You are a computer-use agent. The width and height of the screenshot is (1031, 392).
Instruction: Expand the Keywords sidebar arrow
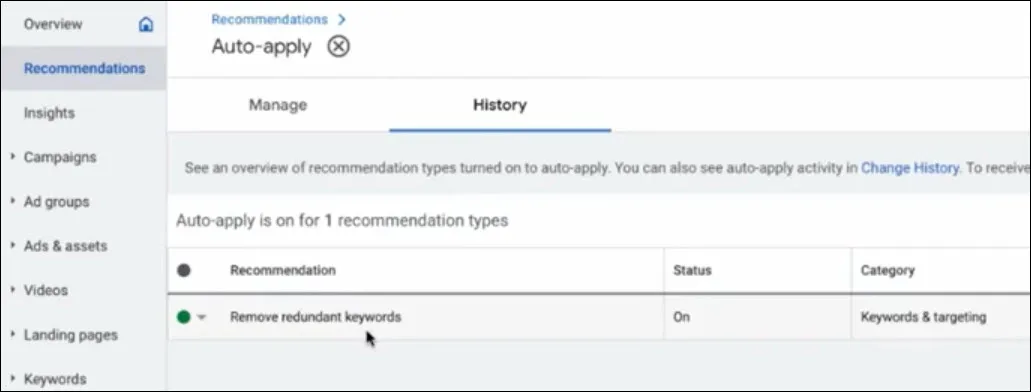tap(12, 379)
